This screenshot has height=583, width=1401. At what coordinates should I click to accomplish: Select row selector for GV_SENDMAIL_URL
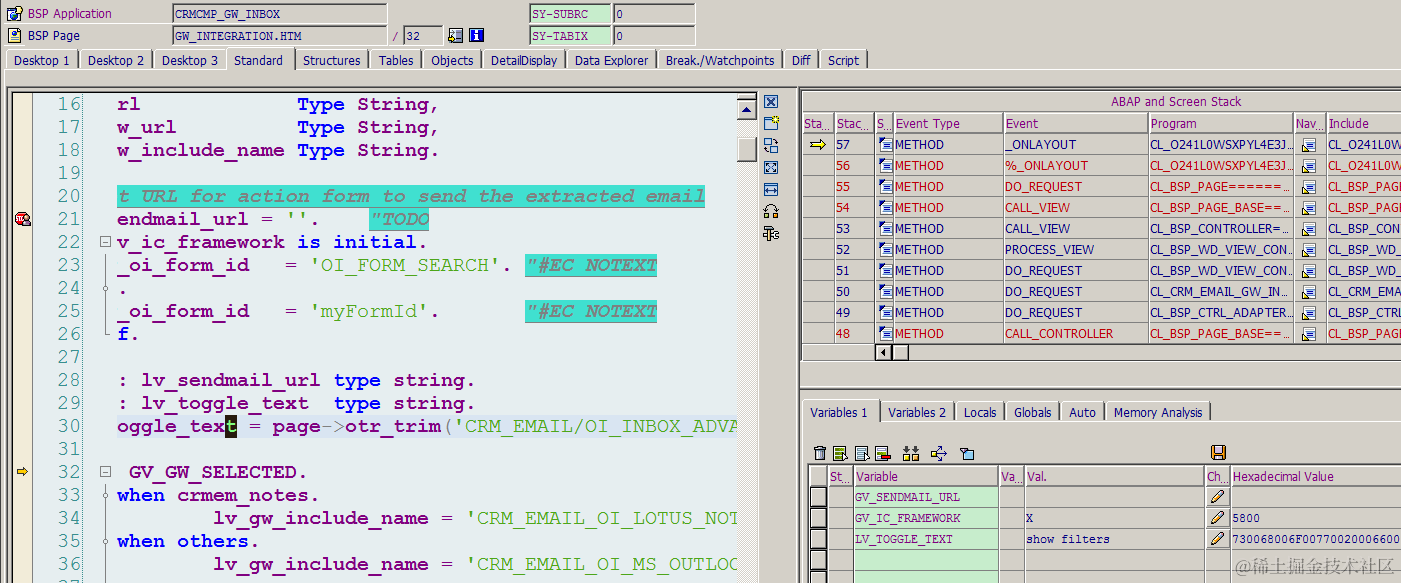click(x=818, y=497)
